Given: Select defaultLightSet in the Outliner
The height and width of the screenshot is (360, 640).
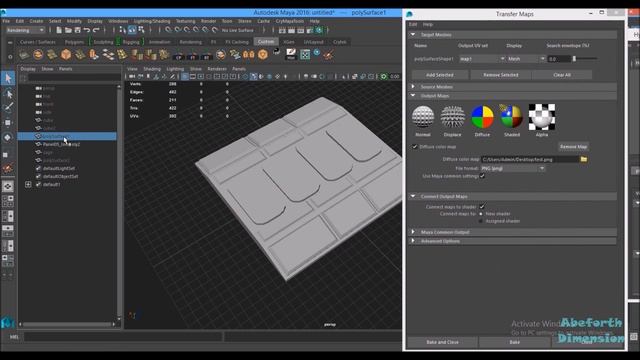Looking at the screenshot, I should pos(58,168).
